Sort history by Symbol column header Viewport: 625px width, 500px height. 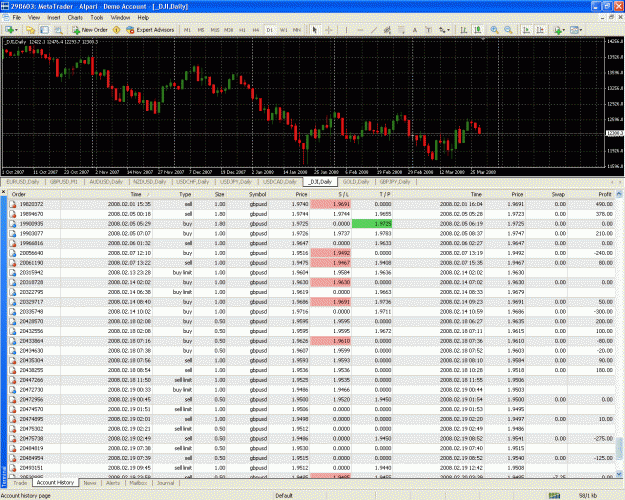pyautogui.click(x=247, y=194)
